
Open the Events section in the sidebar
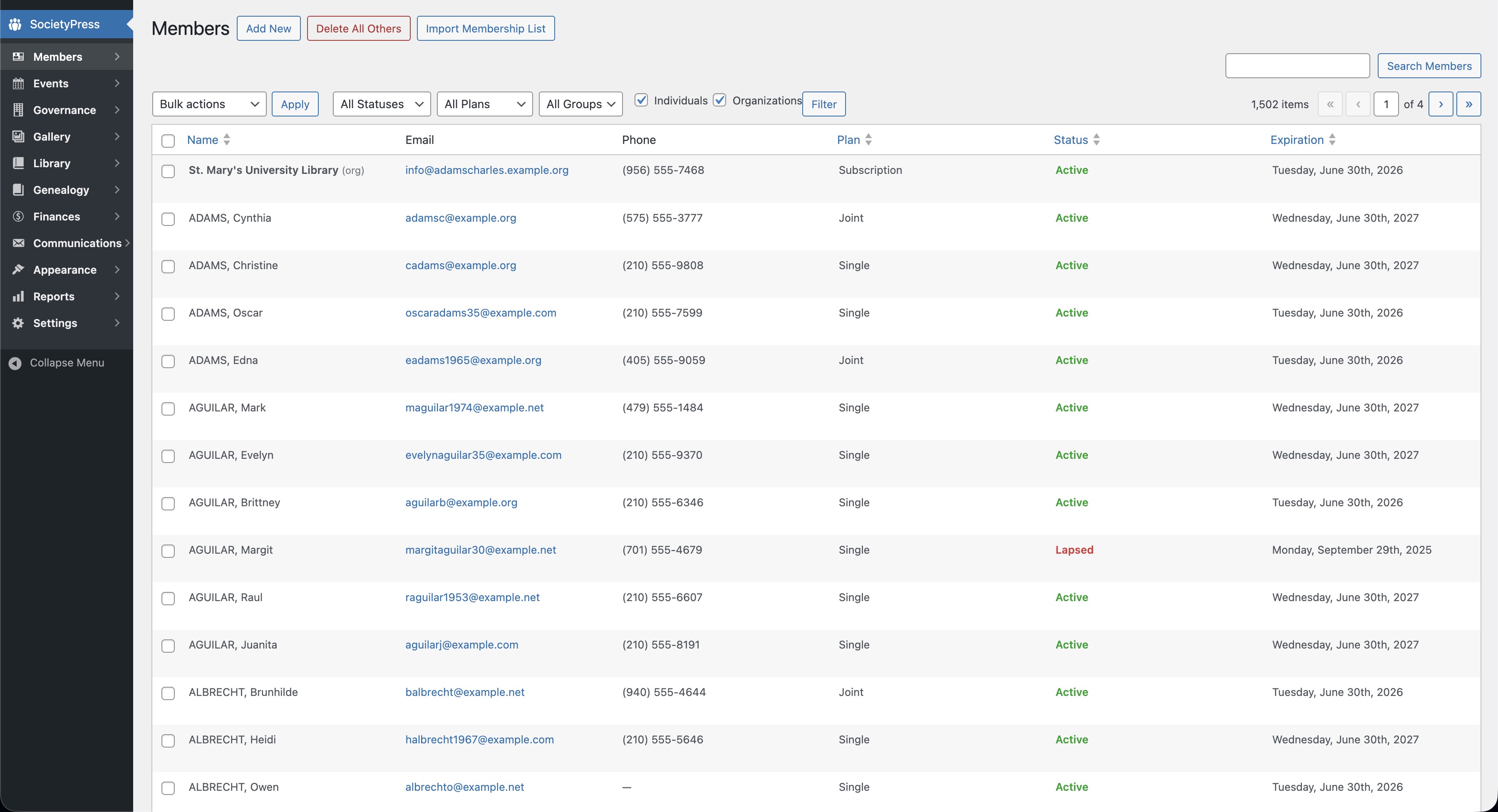tap(51, 83)
